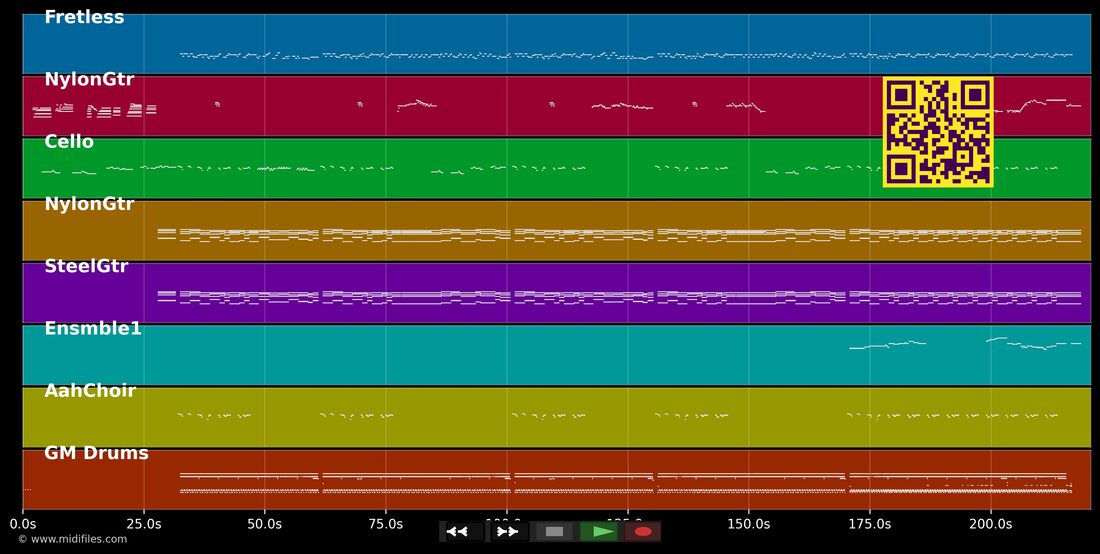The width and height of the screenshot is (1100, 554).
Task: Select the SteelGtr track label
Action: (86, 266)
